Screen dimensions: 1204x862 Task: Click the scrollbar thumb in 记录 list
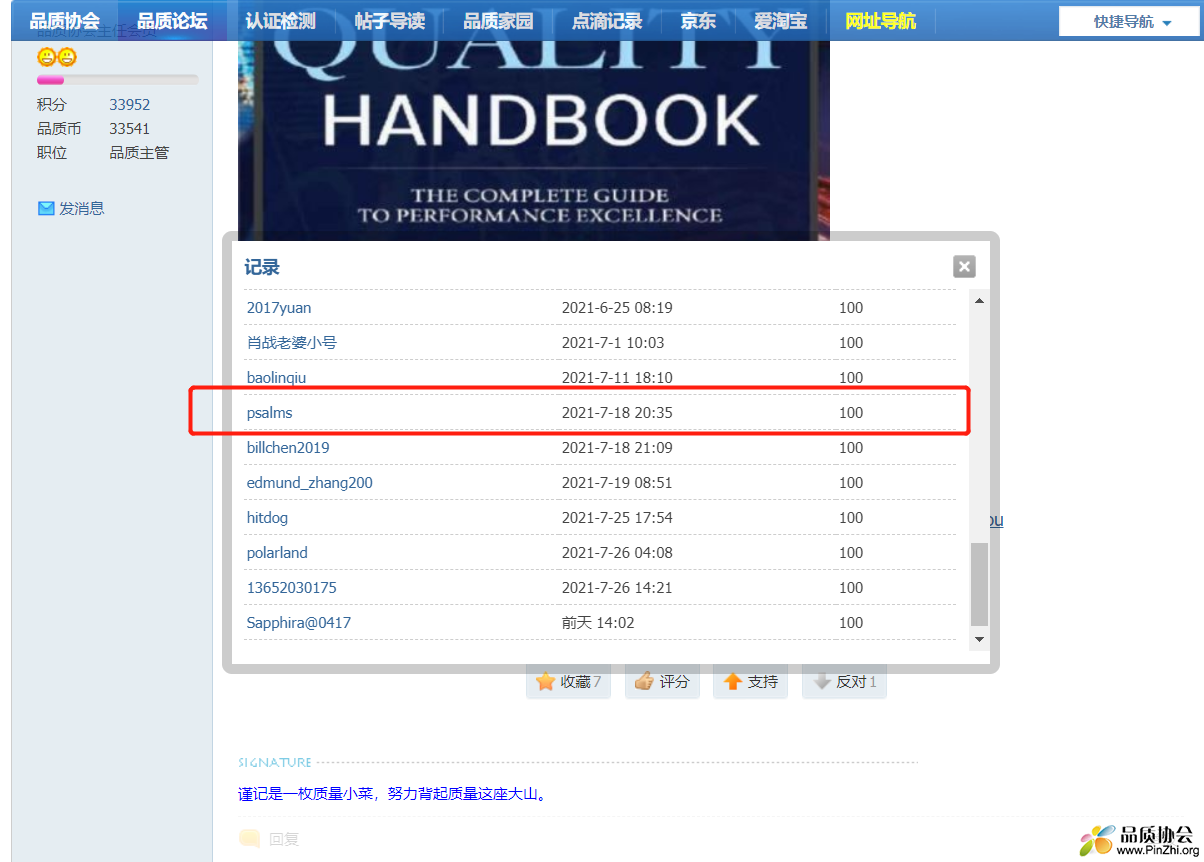[x=979, y=585]
